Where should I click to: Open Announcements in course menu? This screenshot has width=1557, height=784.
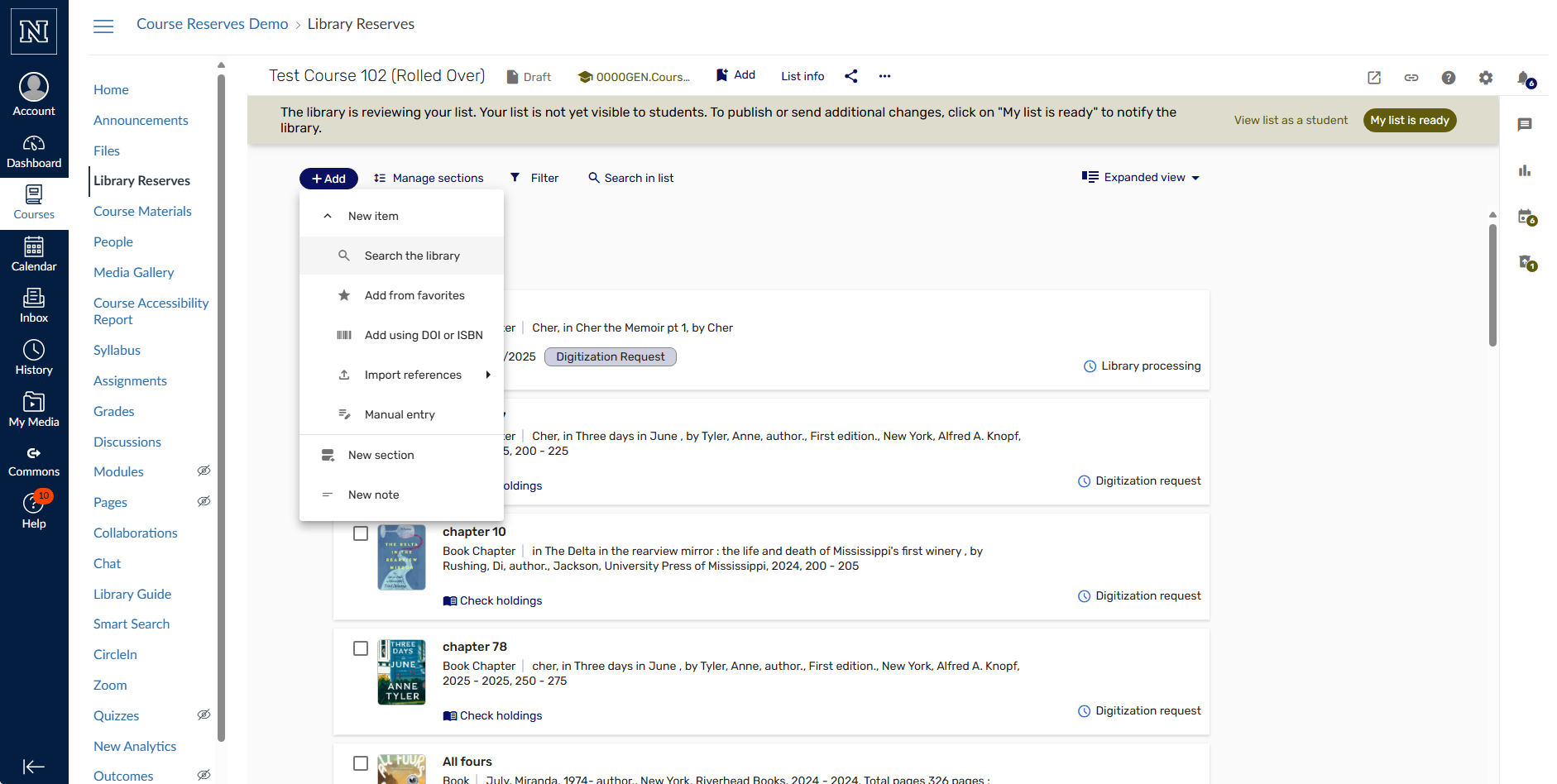coord(141,120)
